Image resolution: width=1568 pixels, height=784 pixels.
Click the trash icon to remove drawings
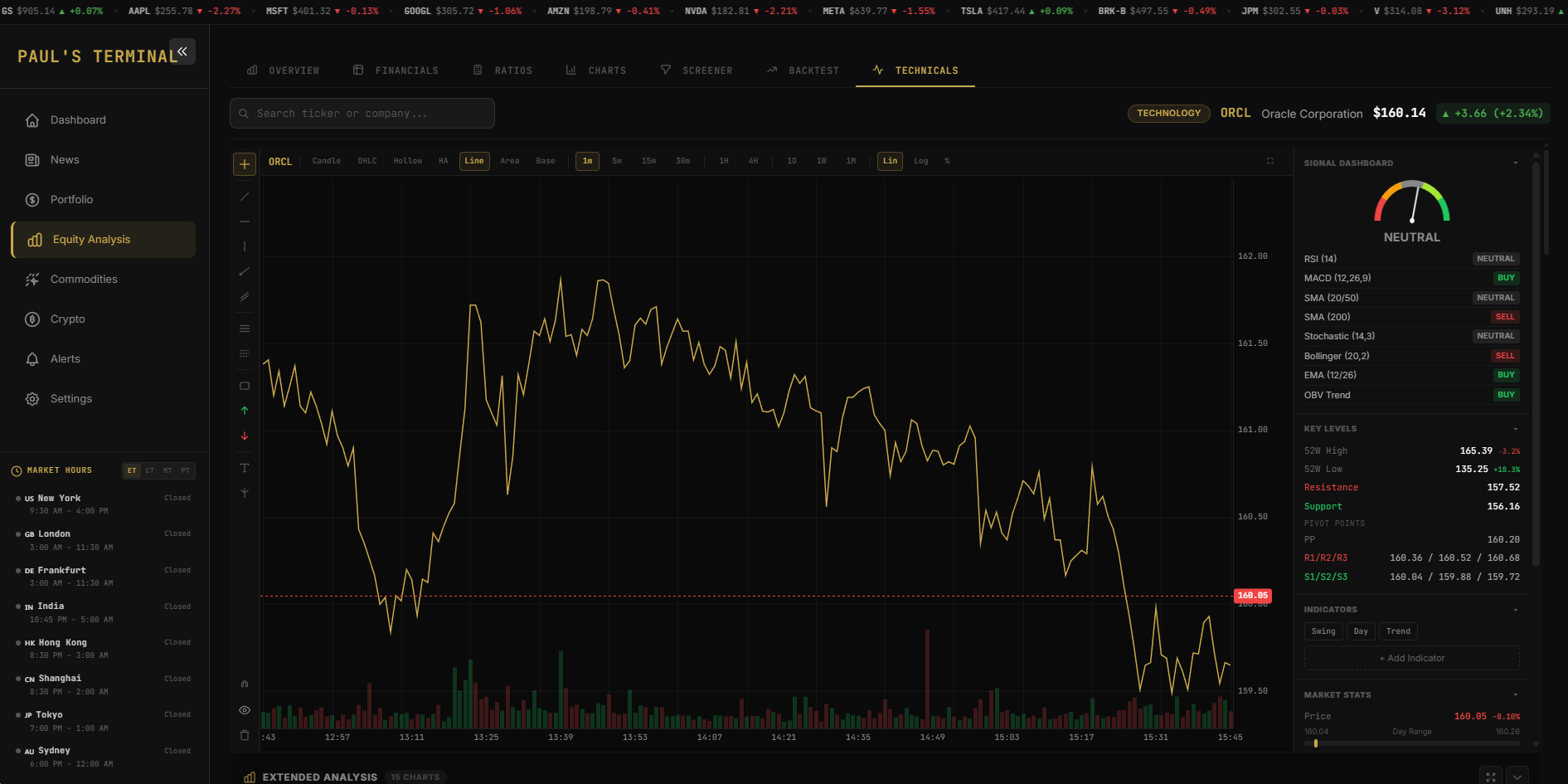[x=245, y=734]
